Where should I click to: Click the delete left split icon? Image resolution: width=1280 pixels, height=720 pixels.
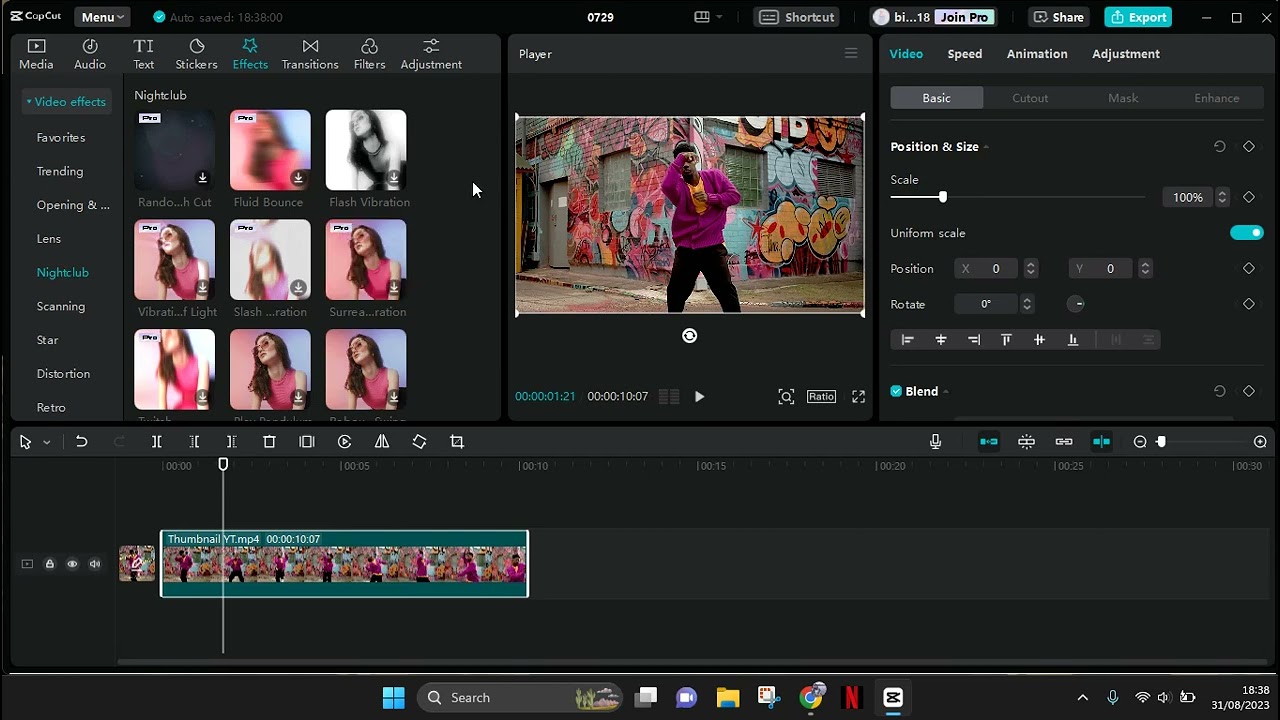194,442
